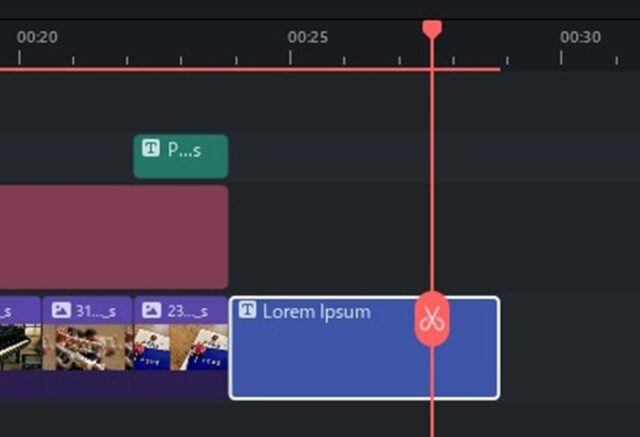
Task: Click the right edge of Lorem Ipsum clip
Action: pos(498,348)
